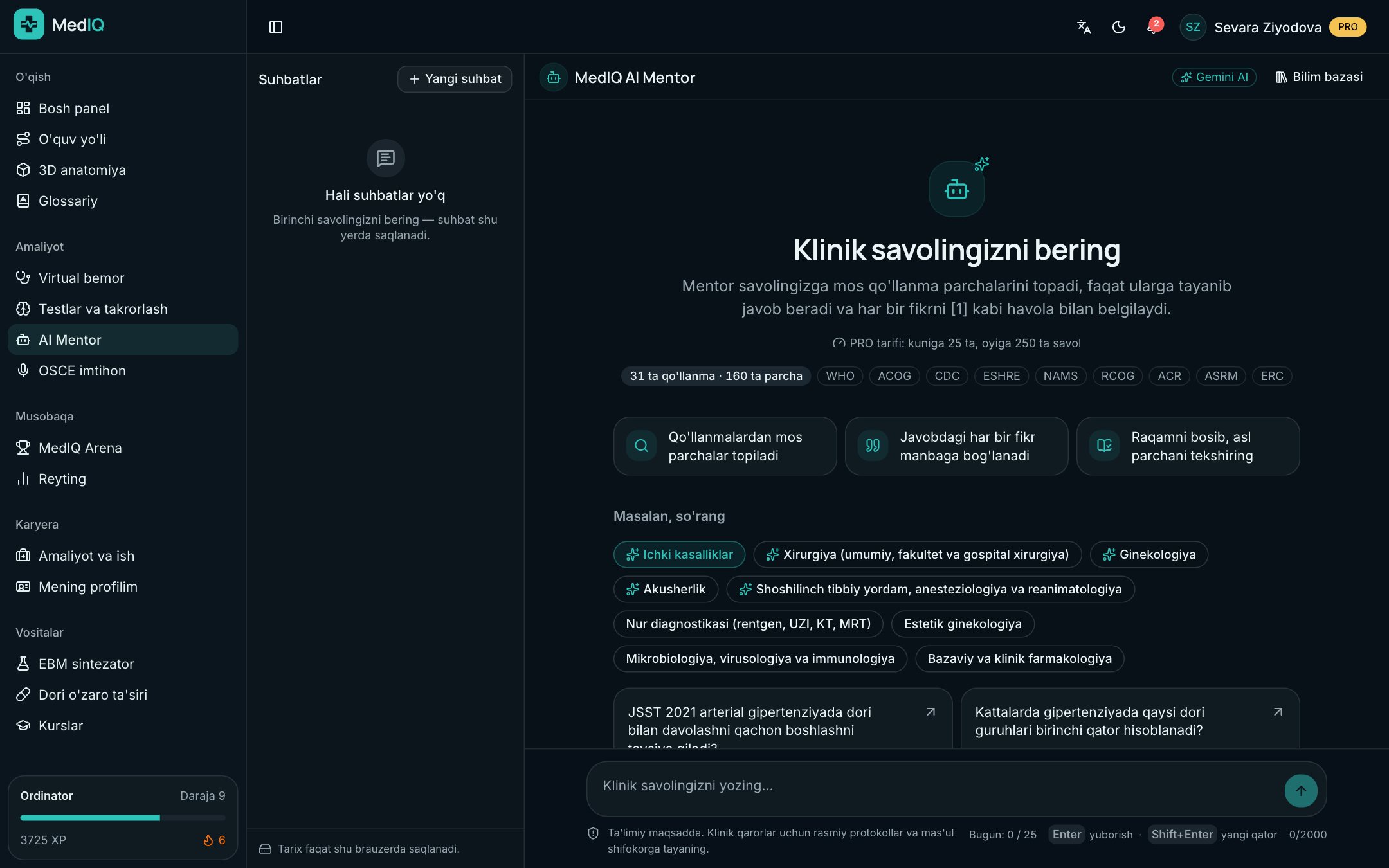Screen dimensions: 1389x868
Task: Select Xirurgiya topic chip
Action: 917,555
